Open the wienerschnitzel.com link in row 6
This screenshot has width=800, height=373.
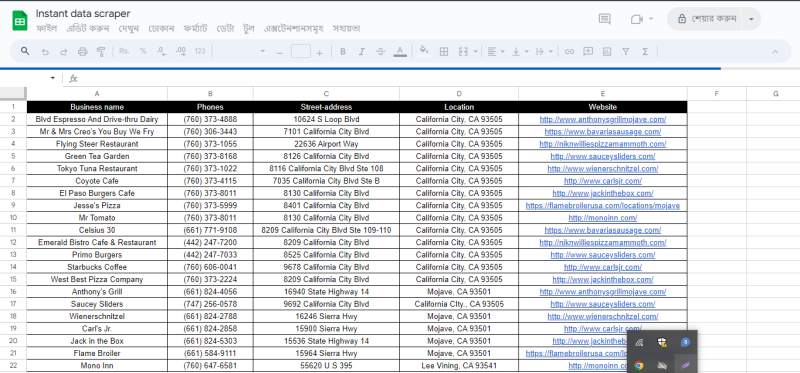pos(603,168)
